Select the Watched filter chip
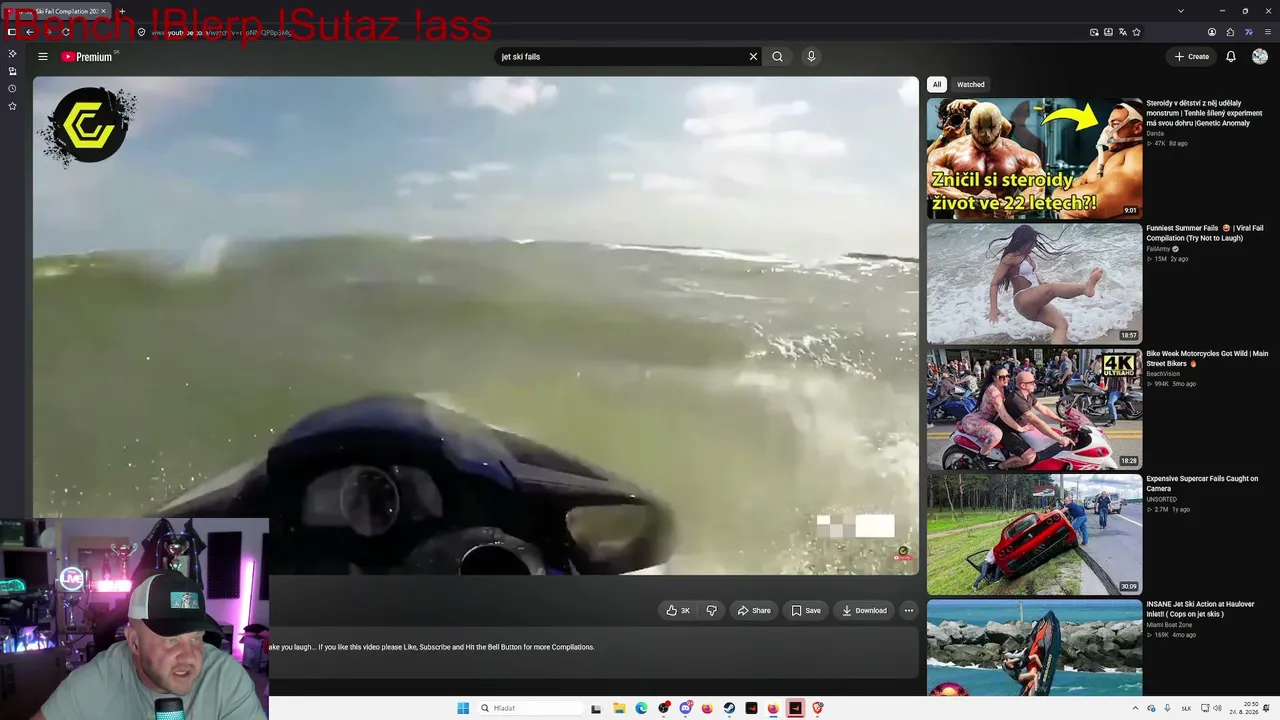1280x720 pixels. (x=971, y=85)
